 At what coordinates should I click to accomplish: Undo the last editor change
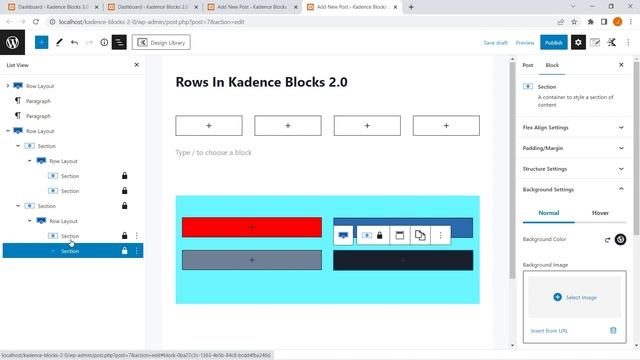click(74, 42)
